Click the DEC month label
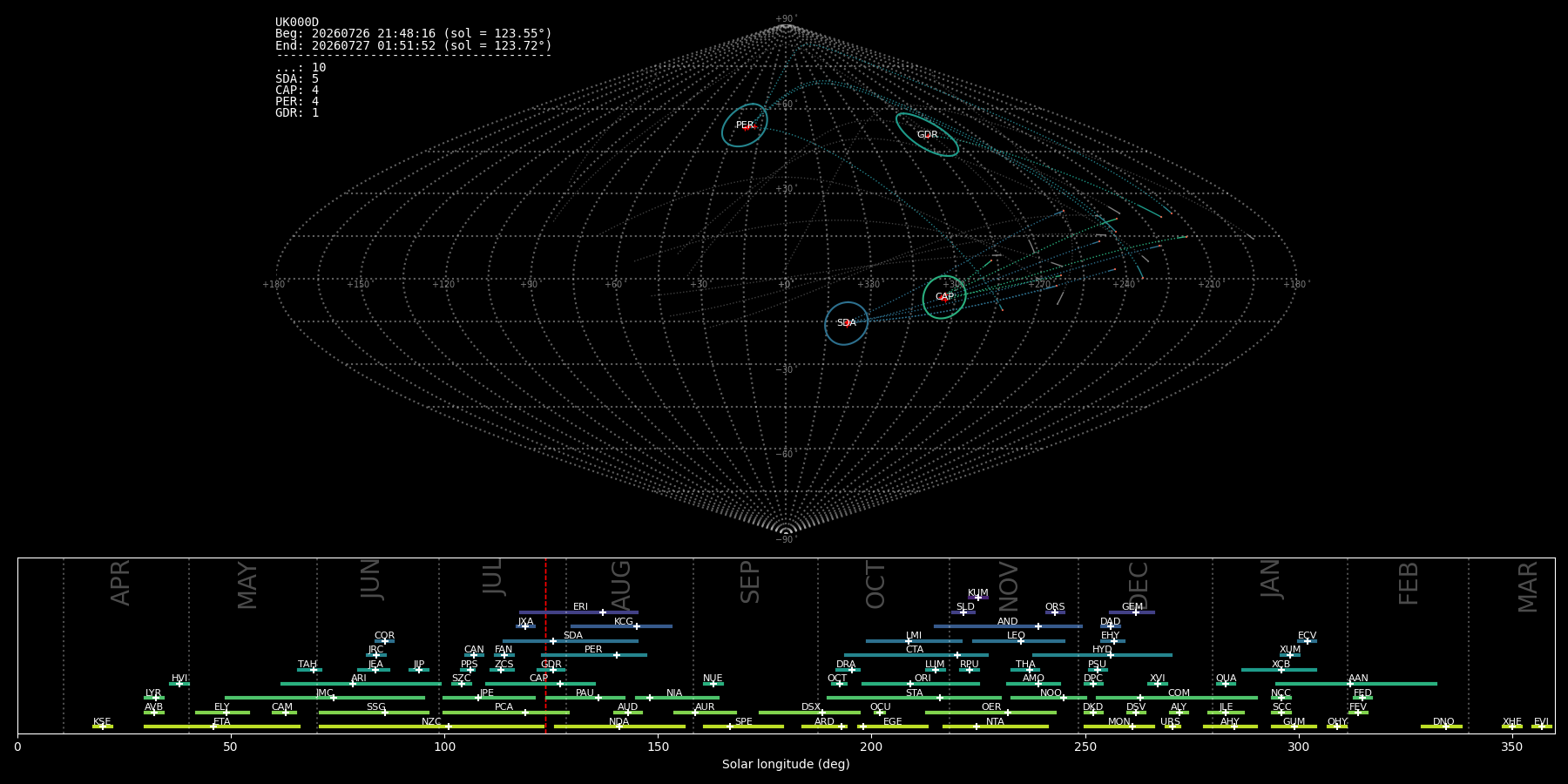Image resolution: width=1568 pixels, height=784 pixels. point(1139,585)
